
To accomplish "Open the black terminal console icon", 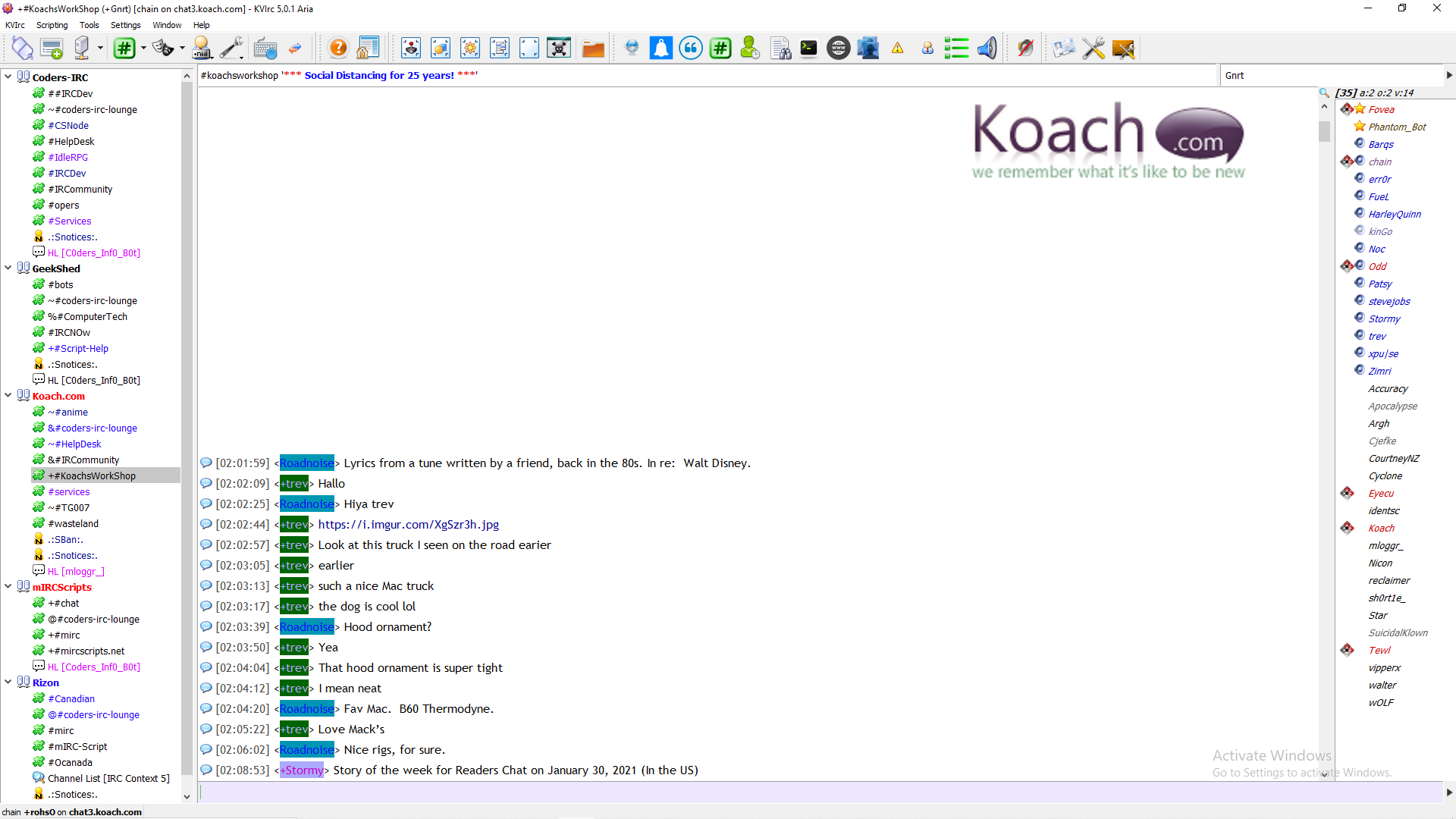I will pyautogui.click(x=809, y=49).
